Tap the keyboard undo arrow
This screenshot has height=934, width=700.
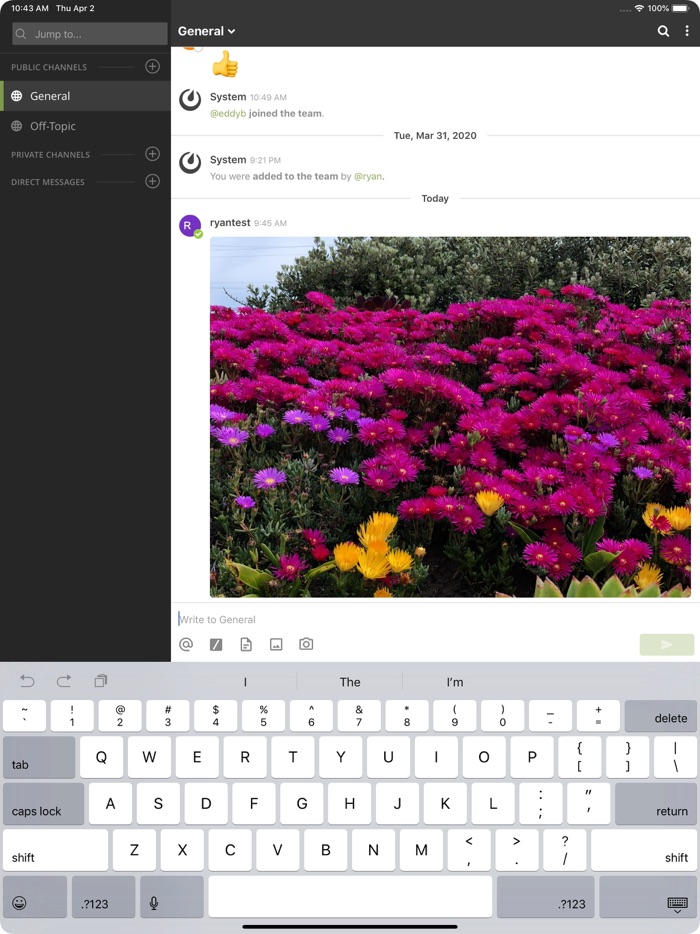[x=27, y=680]
